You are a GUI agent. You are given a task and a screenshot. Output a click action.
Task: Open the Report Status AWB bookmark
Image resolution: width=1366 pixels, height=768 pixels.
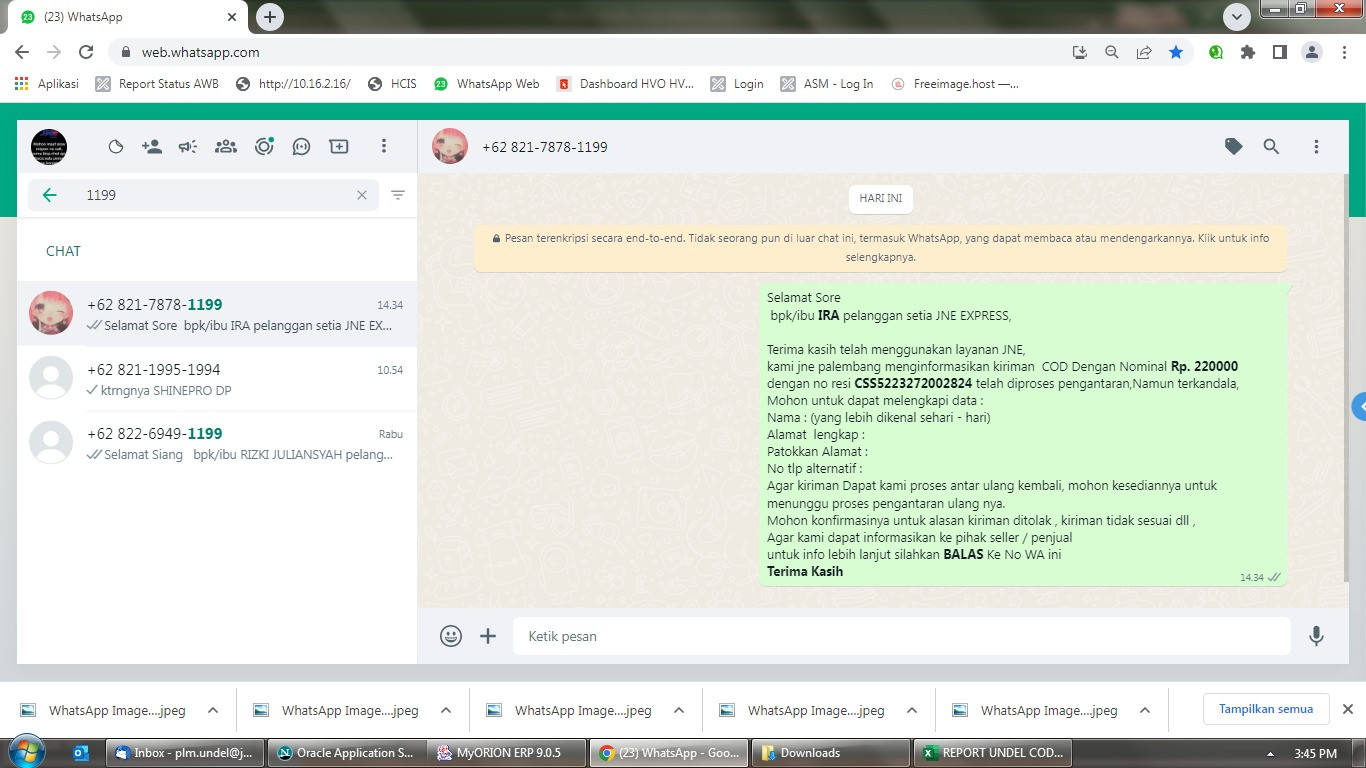tap(157, 84)
